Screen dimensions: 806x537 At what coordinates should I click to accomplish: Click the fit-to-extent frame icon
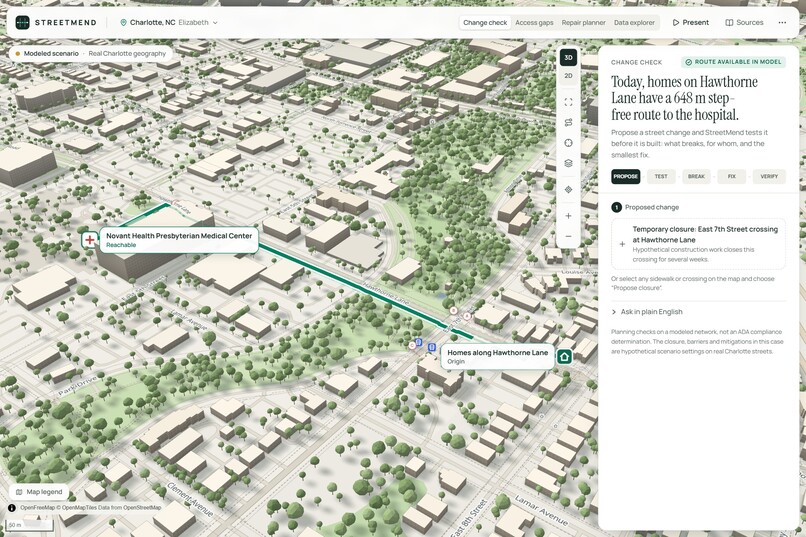pos(569,102)
